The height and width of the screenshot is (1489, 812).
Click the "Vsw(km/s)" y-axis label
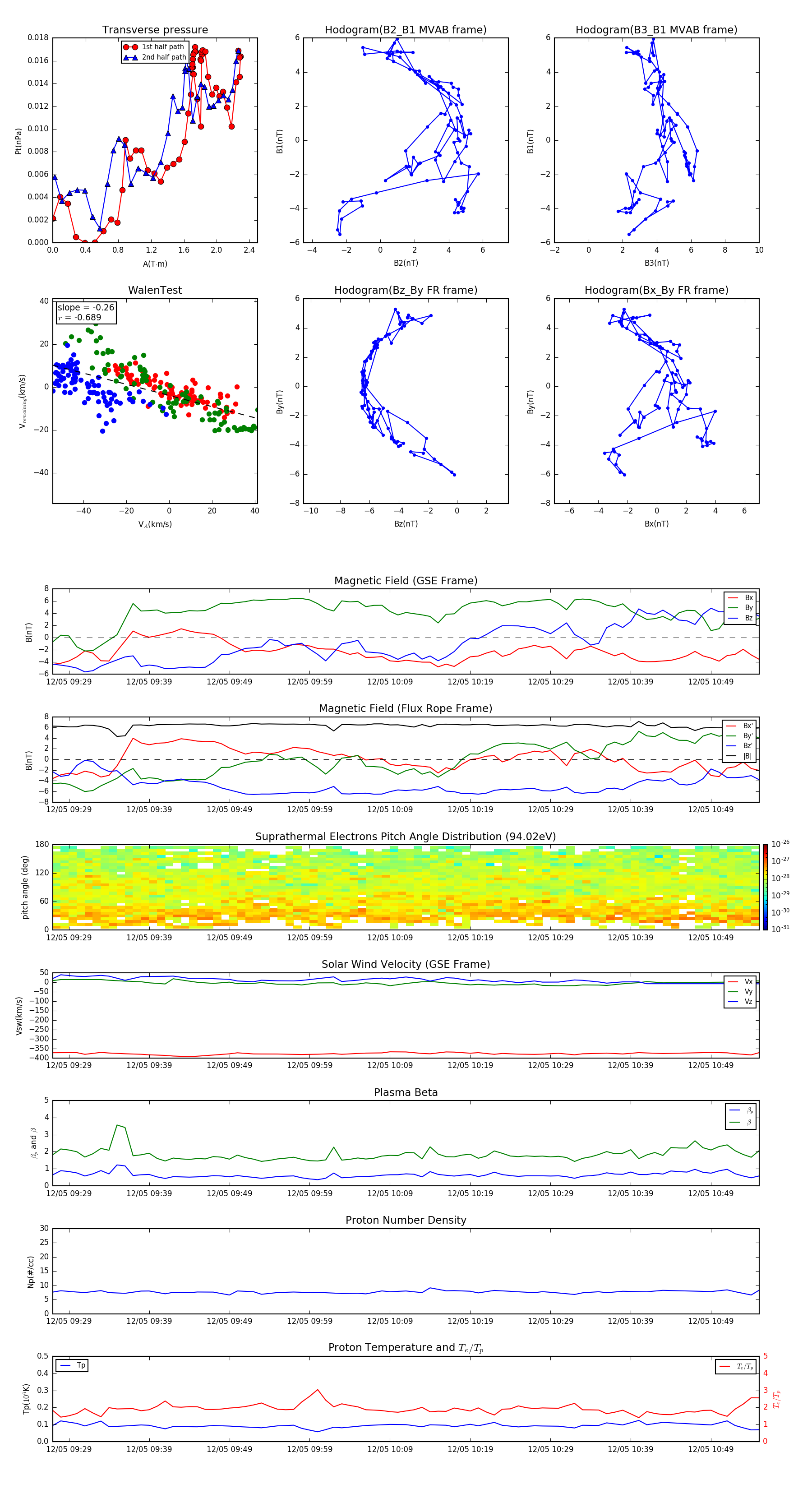tap(19, 1016)
